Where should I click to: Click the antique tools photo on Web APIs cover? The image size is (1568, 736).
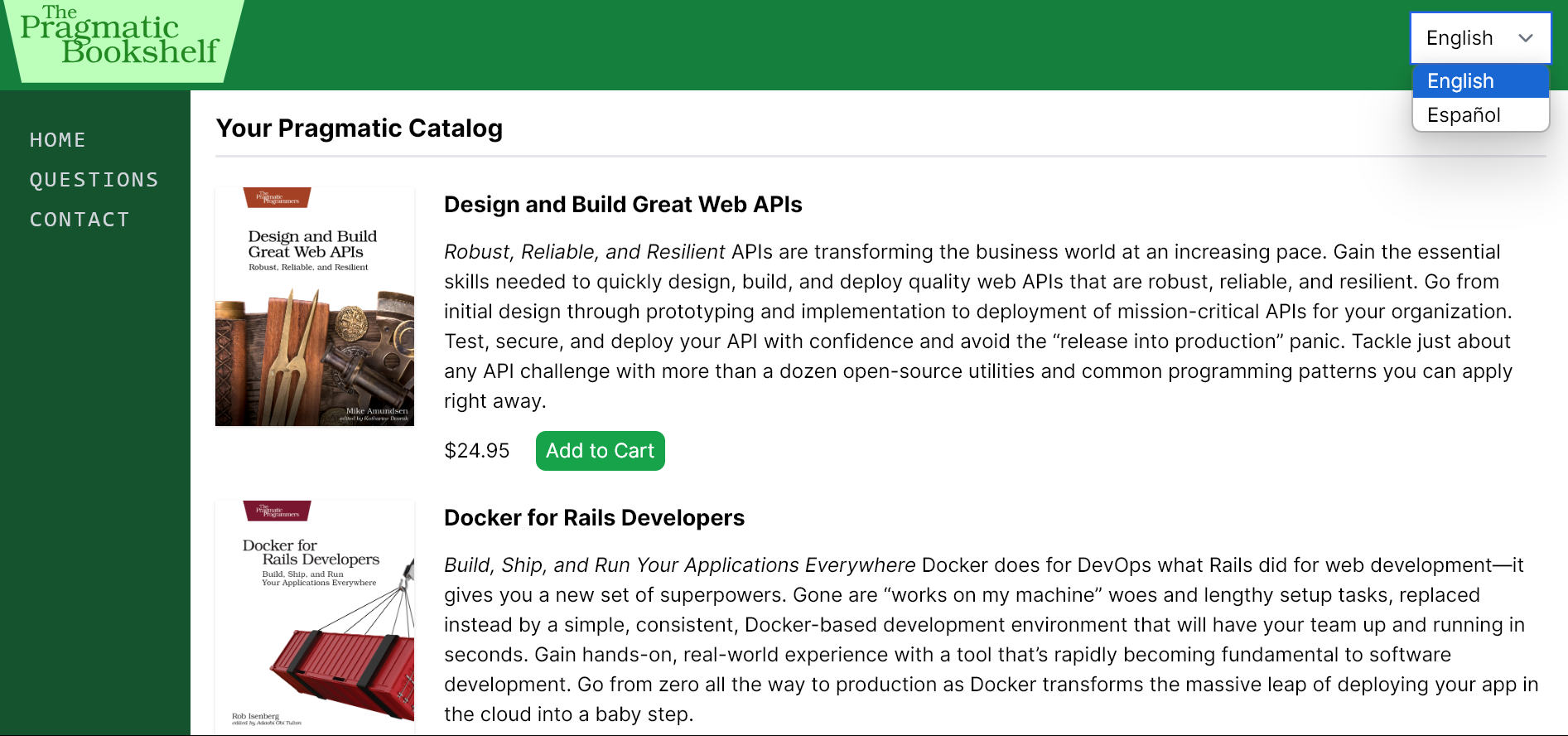[315, 356]
